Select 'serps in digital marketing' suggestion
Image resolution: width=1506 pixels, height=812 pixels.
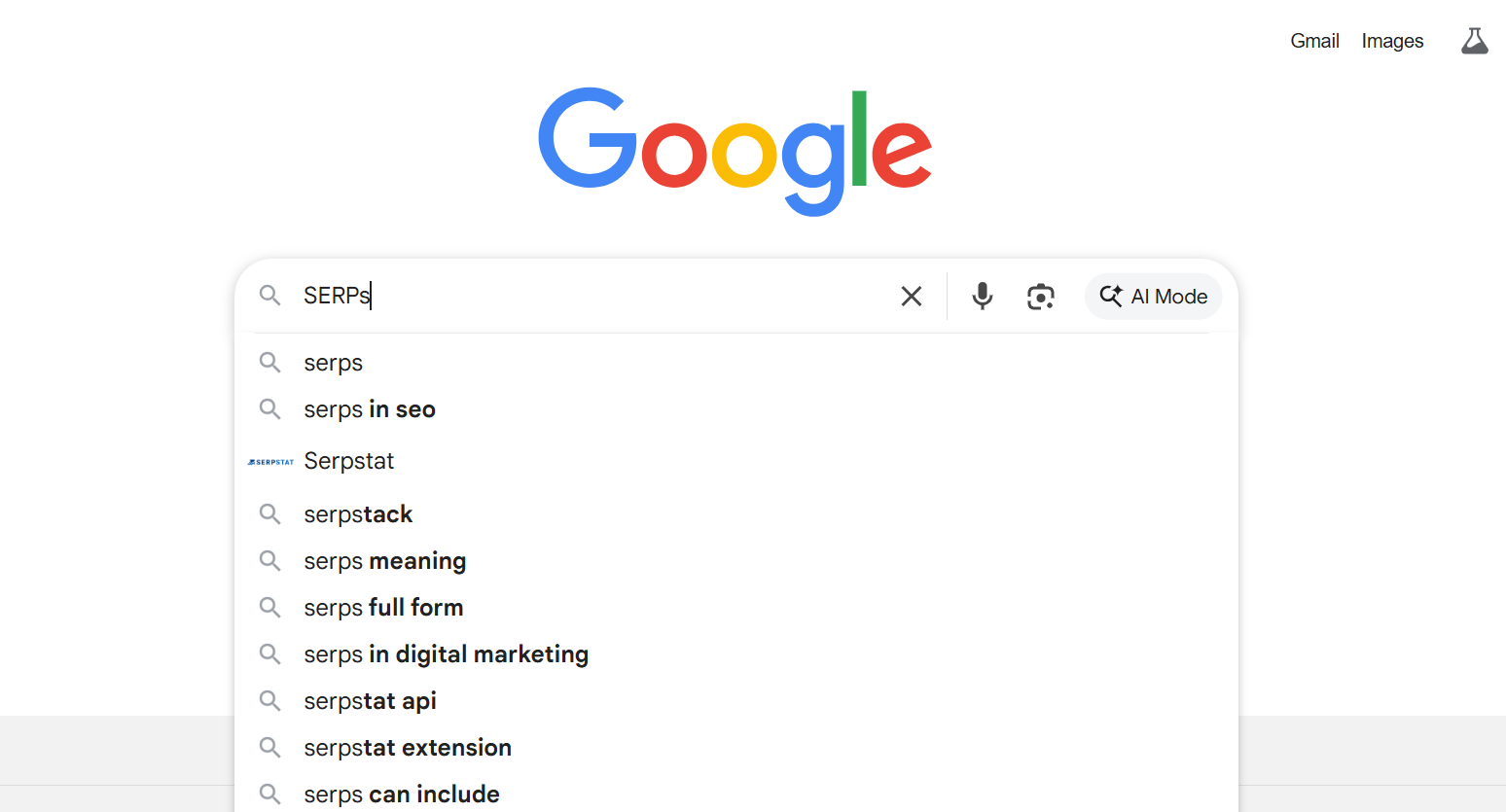[446, 654]
